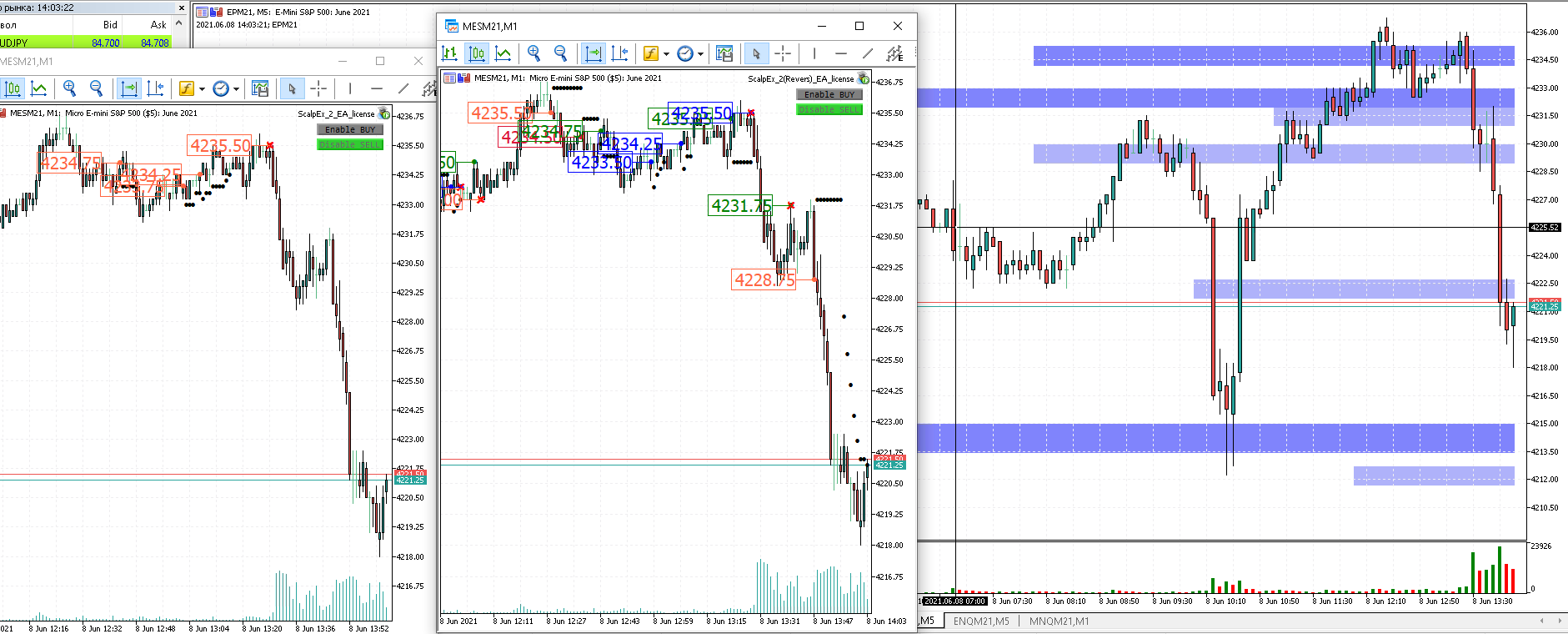Screen dimensions: 1568x634
Task: Open indicators icon in background MESM21,M1 window
Action: click(187, 88)
